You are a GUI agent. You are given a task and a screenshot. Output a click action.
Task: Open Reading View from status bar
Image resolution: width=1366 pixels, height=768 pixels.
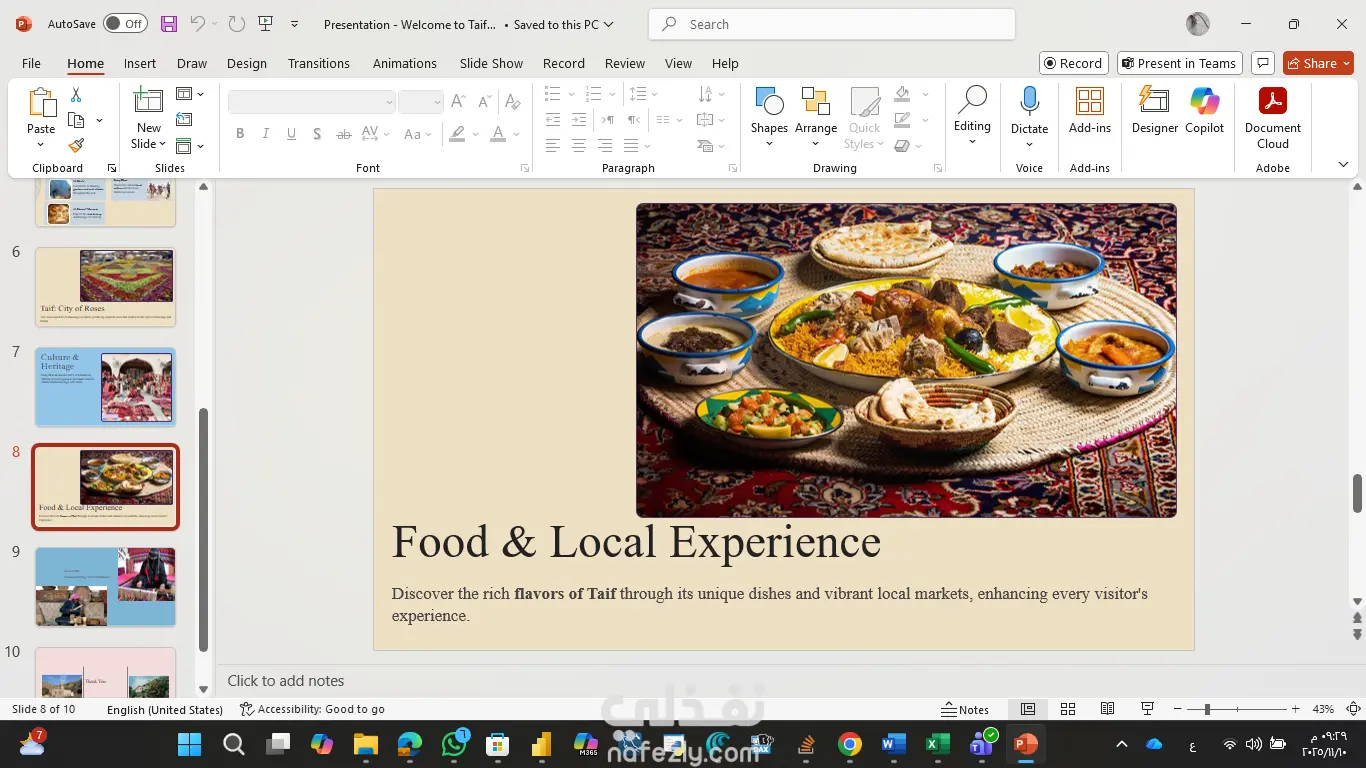(1107, 709)
